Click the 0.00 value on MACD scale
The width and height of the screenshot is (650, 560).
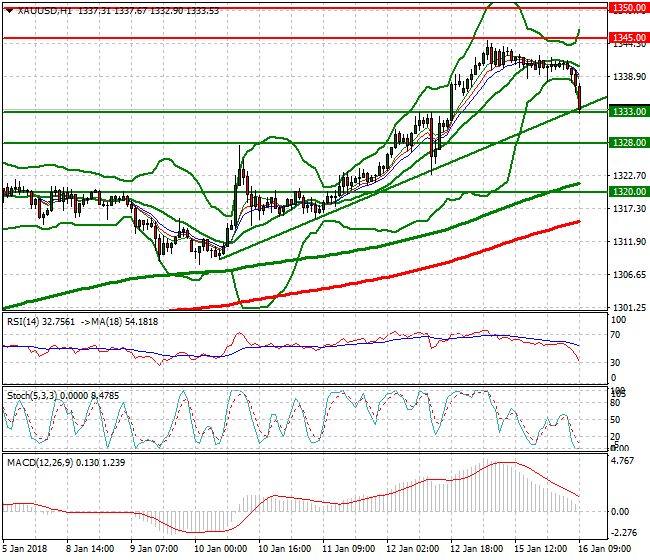coord(620,512)
